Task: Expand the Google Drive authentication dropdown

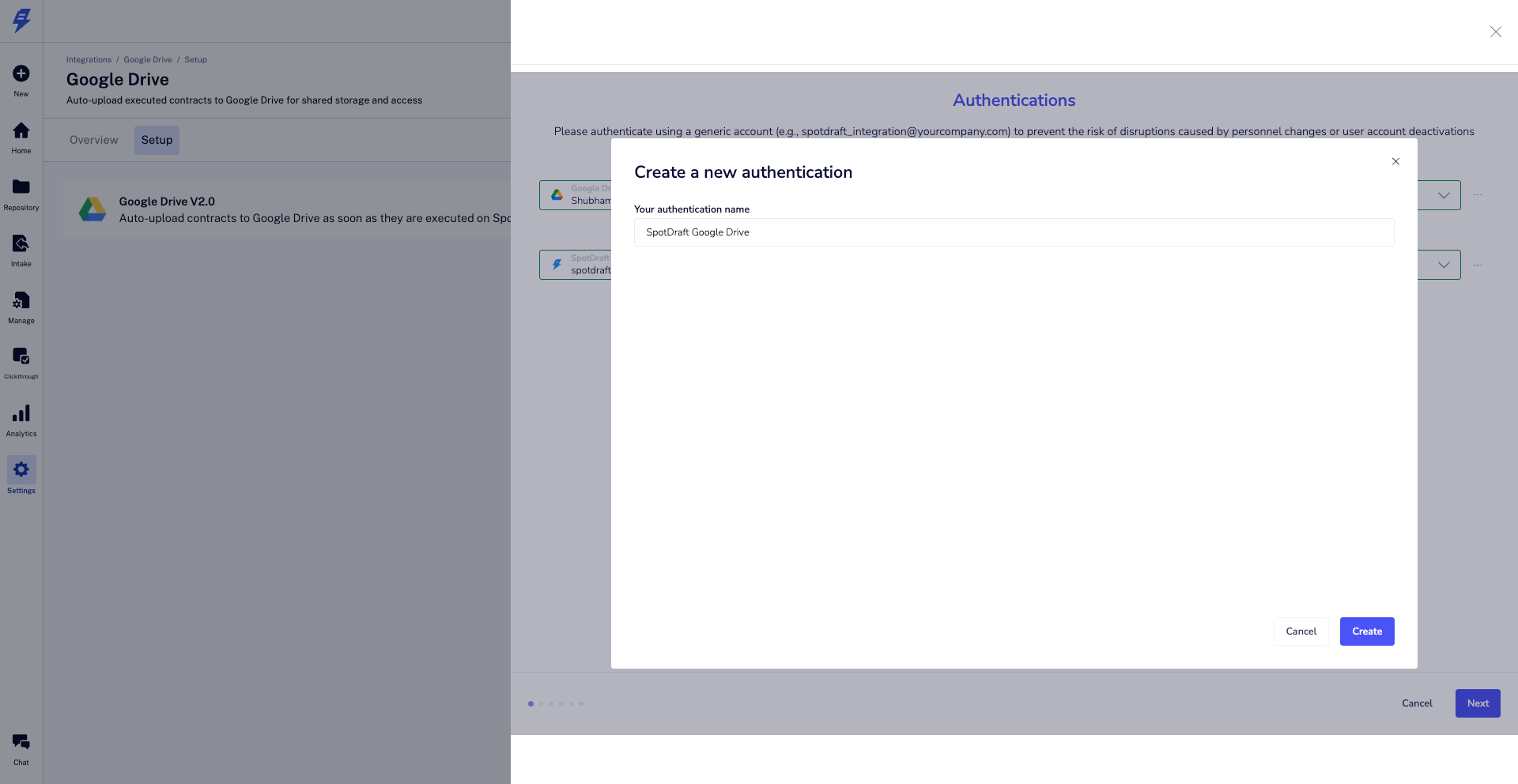Action: [1444, 195]
